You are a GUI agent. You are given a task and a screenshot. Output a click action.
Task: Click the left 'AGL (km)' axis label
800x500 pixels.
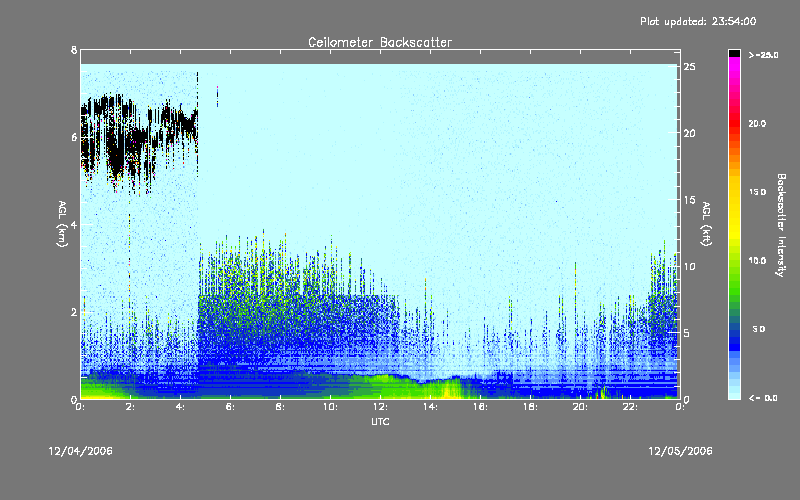tap(62, 224)
